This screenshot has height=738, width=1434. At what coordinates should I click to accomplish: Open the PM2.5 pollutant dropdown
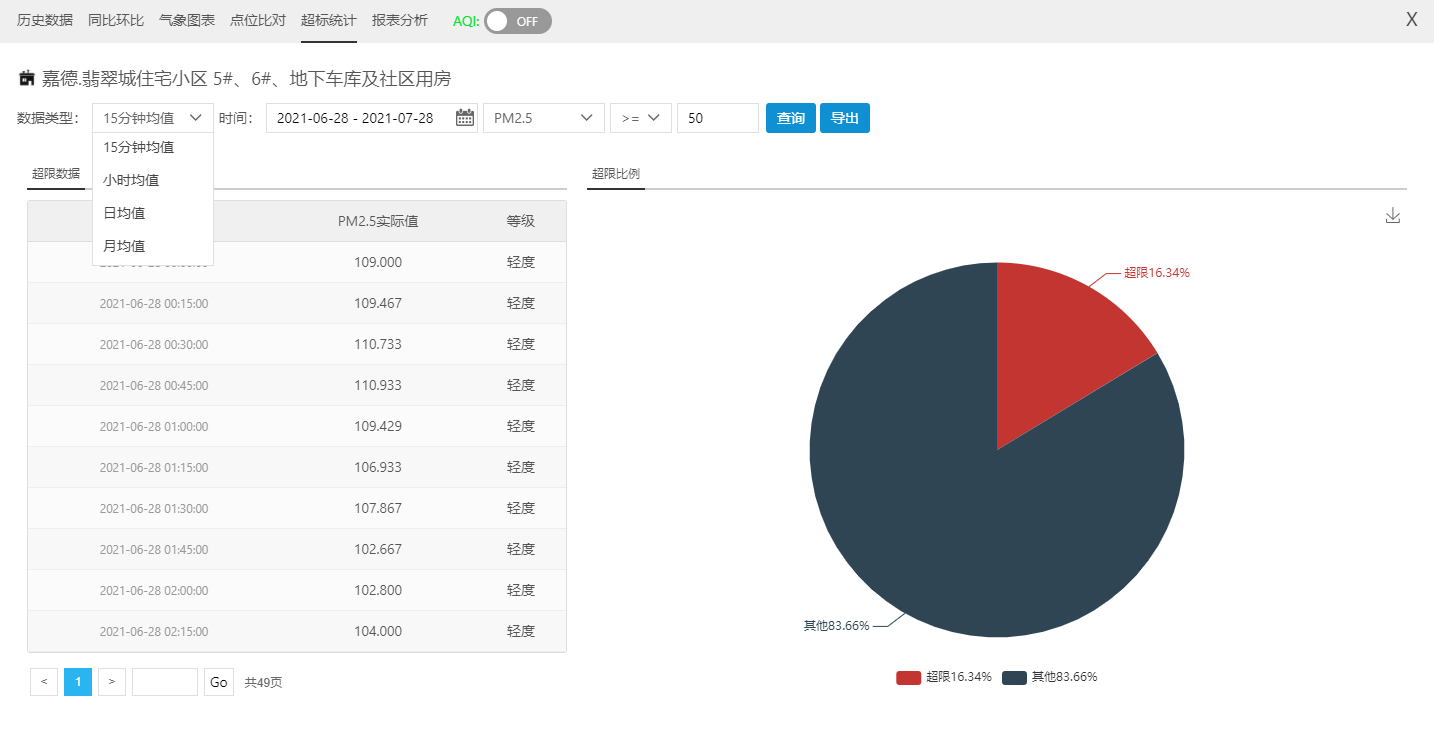543,118
